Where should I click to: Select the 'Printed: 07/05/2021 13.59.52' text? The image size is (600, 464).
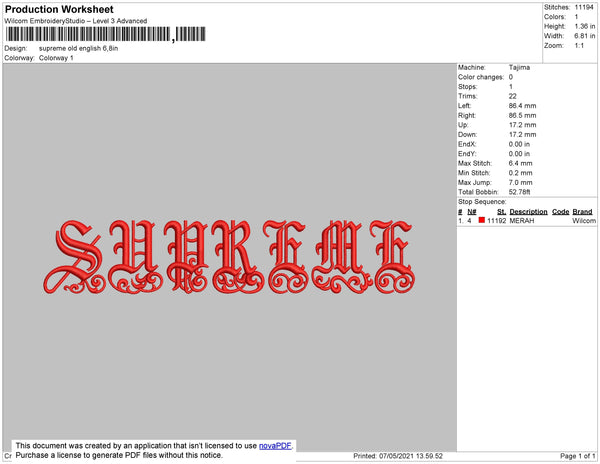coord(398,456)
